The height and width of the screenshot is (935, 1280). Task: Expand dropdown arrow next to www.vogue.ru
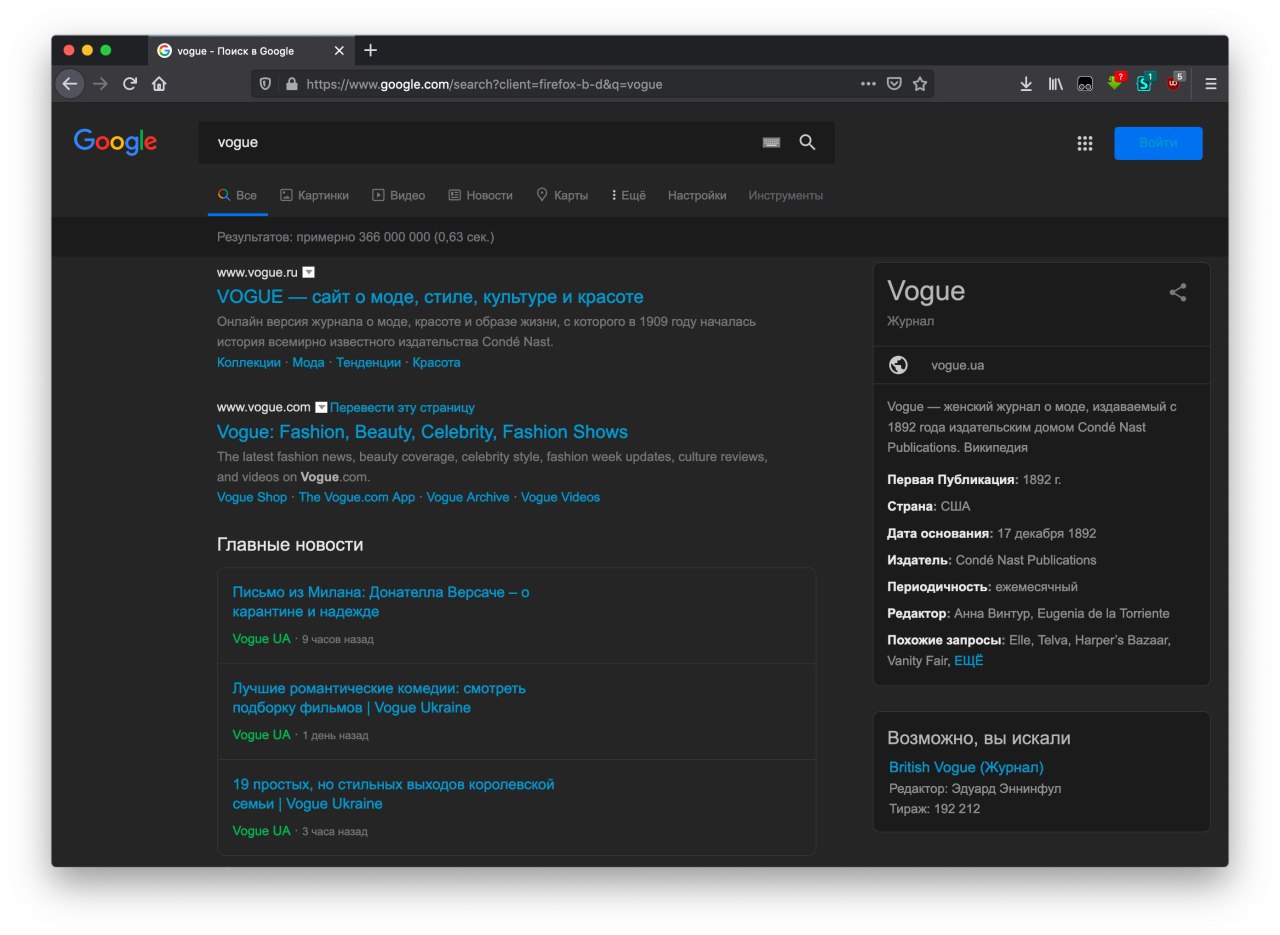click(x=309, y=272)
